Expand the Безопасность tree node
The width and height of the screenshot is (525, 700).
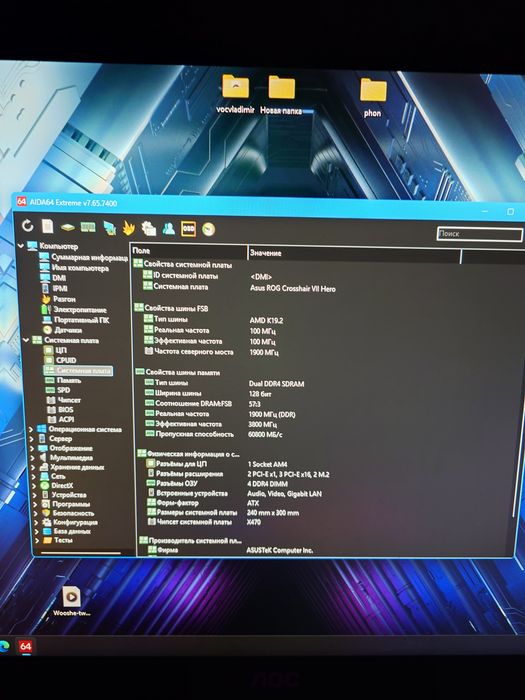pos(35,513)
